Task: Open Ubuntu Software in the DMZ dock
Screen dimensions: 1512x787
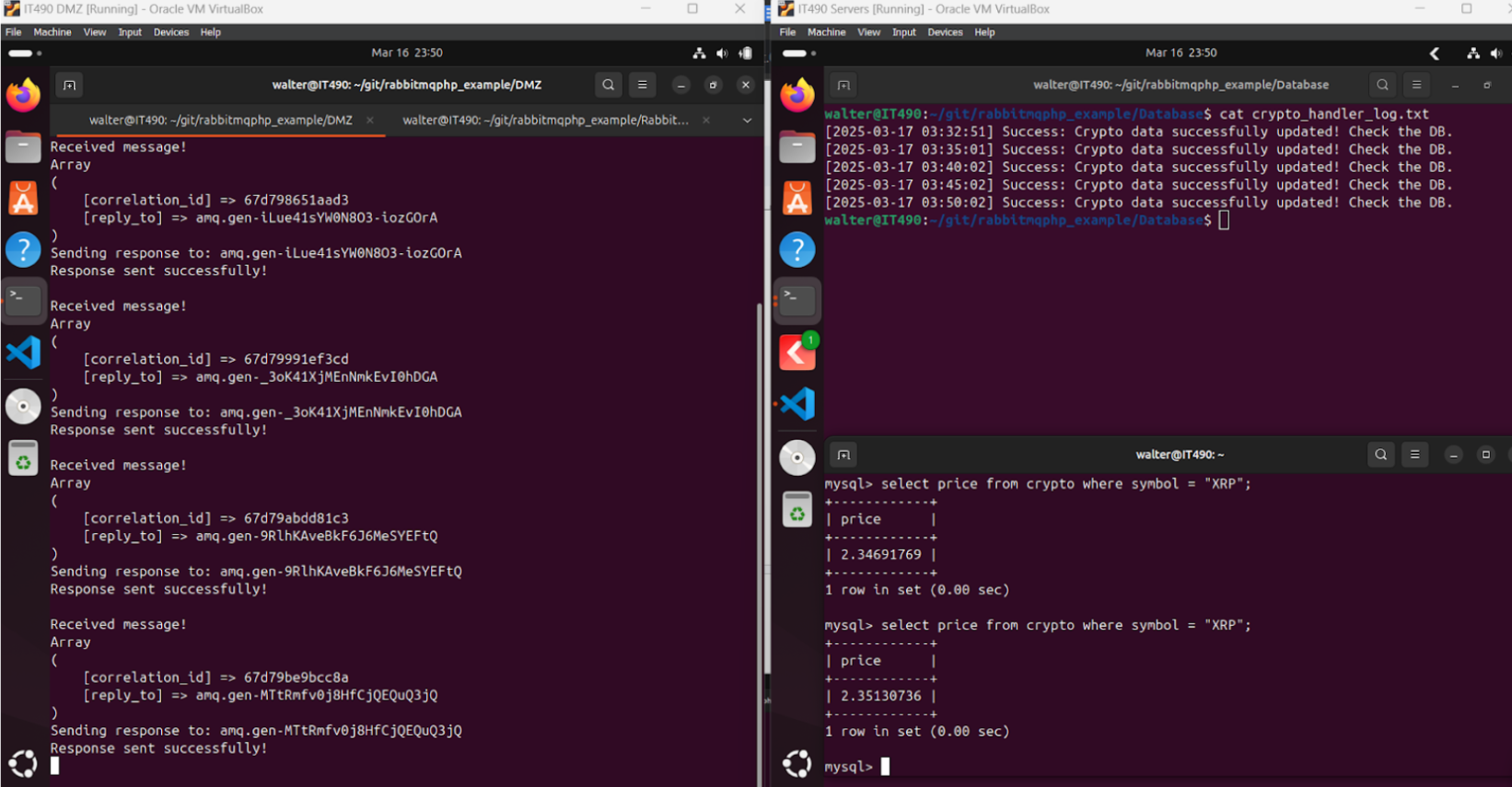Action: pyautogui.click(x=23, y=198)
